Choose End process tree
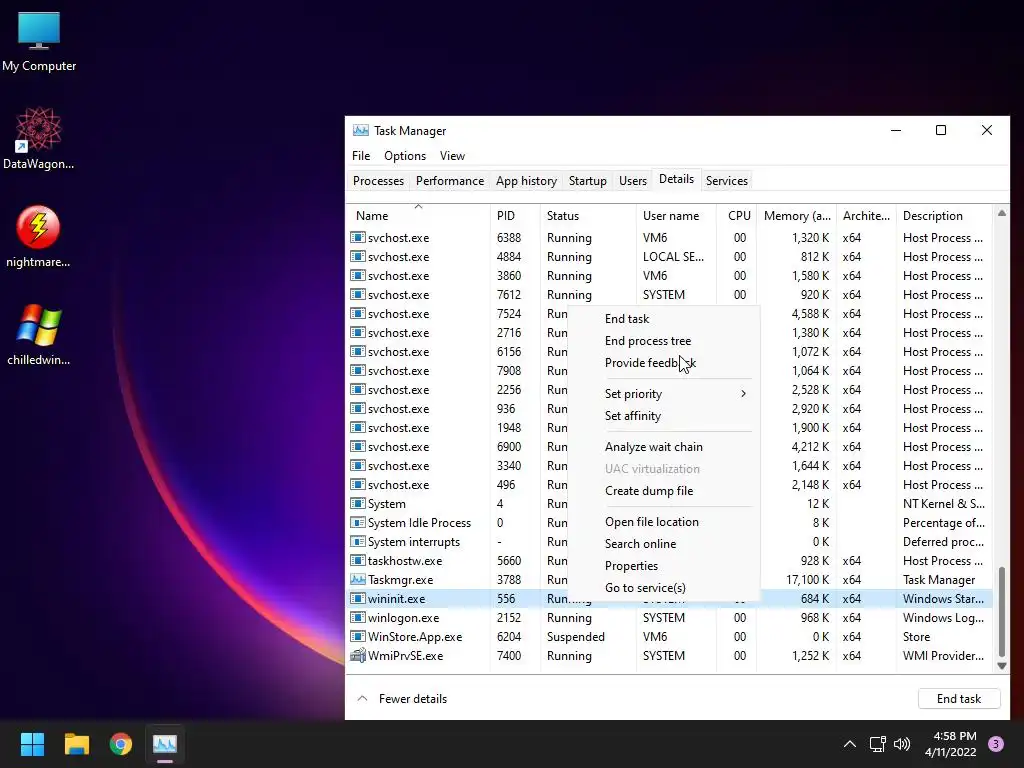The width and height of the screenshot is (1024, 768). pyautogui.click(x=664, y=341)
